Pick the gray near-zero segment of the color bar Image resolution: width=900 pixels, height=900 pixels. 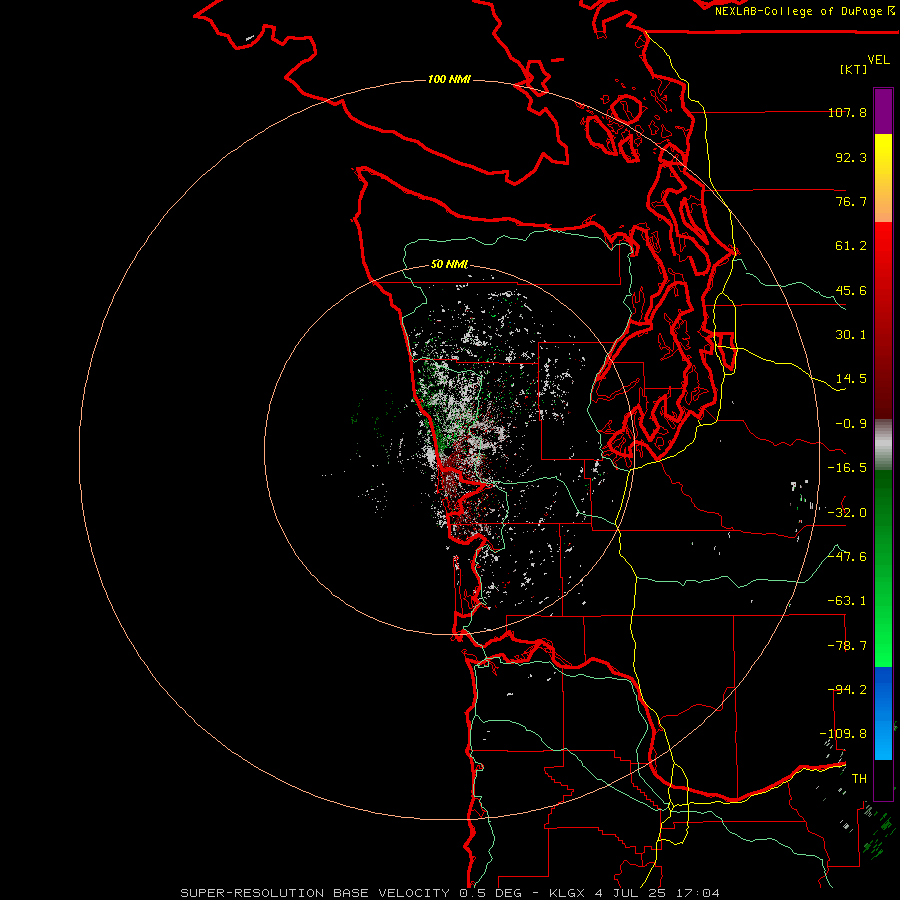pos(883,445)
